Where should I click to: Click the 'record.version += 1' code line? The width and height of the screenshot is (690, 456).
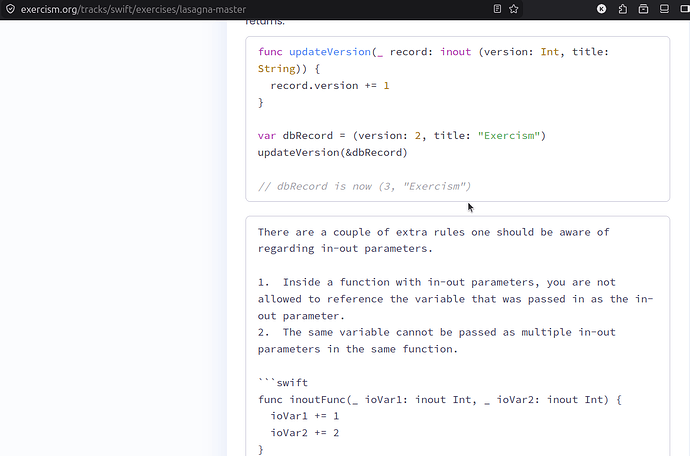(330, 85)
